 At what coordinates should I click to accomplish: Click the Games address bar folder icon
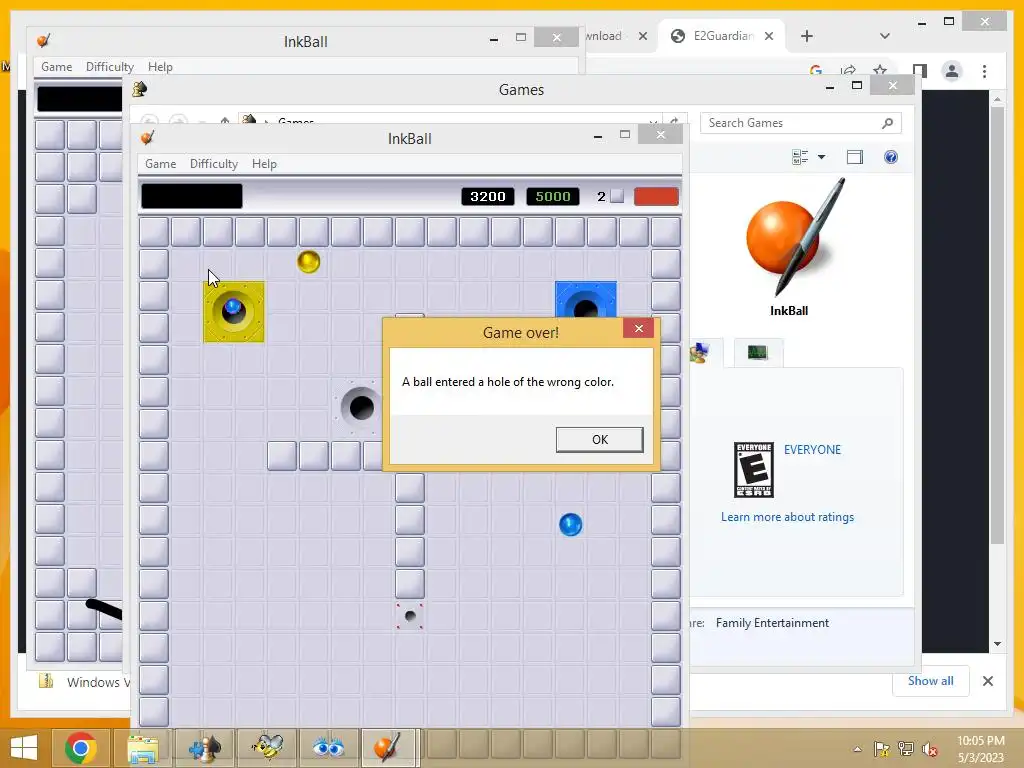tap(249, 120)
